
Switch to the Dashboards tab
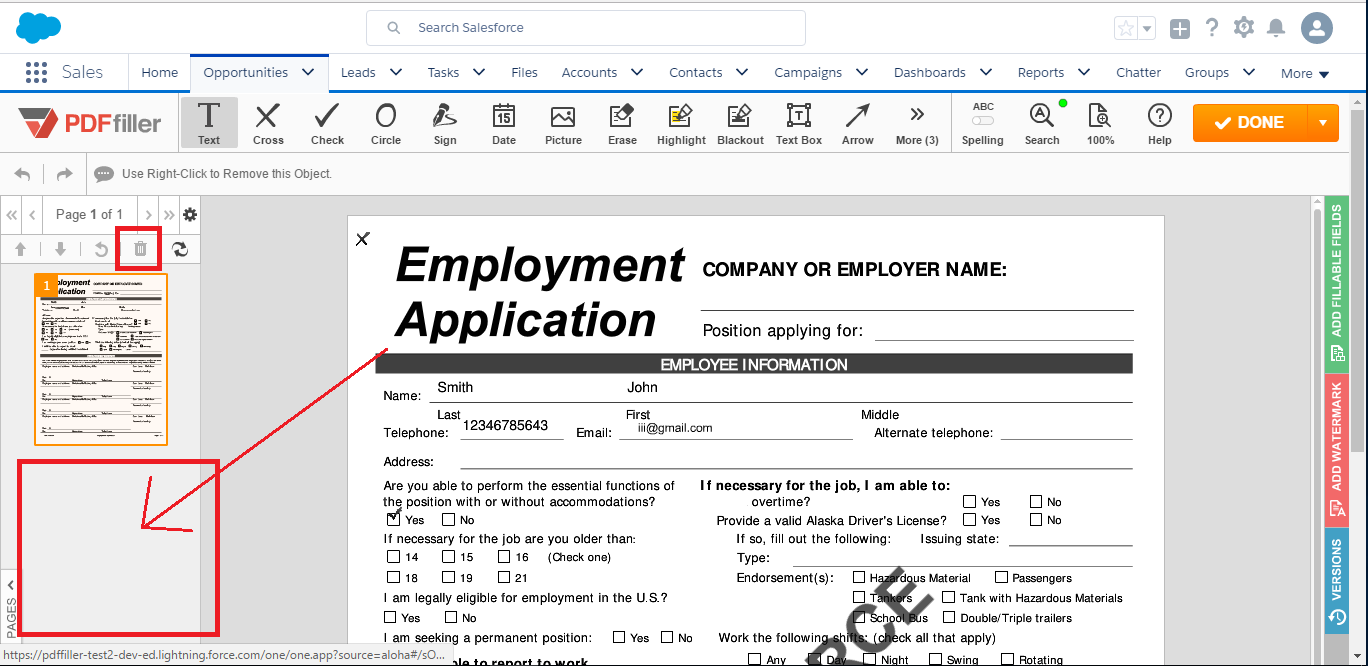tap(930, 72)
